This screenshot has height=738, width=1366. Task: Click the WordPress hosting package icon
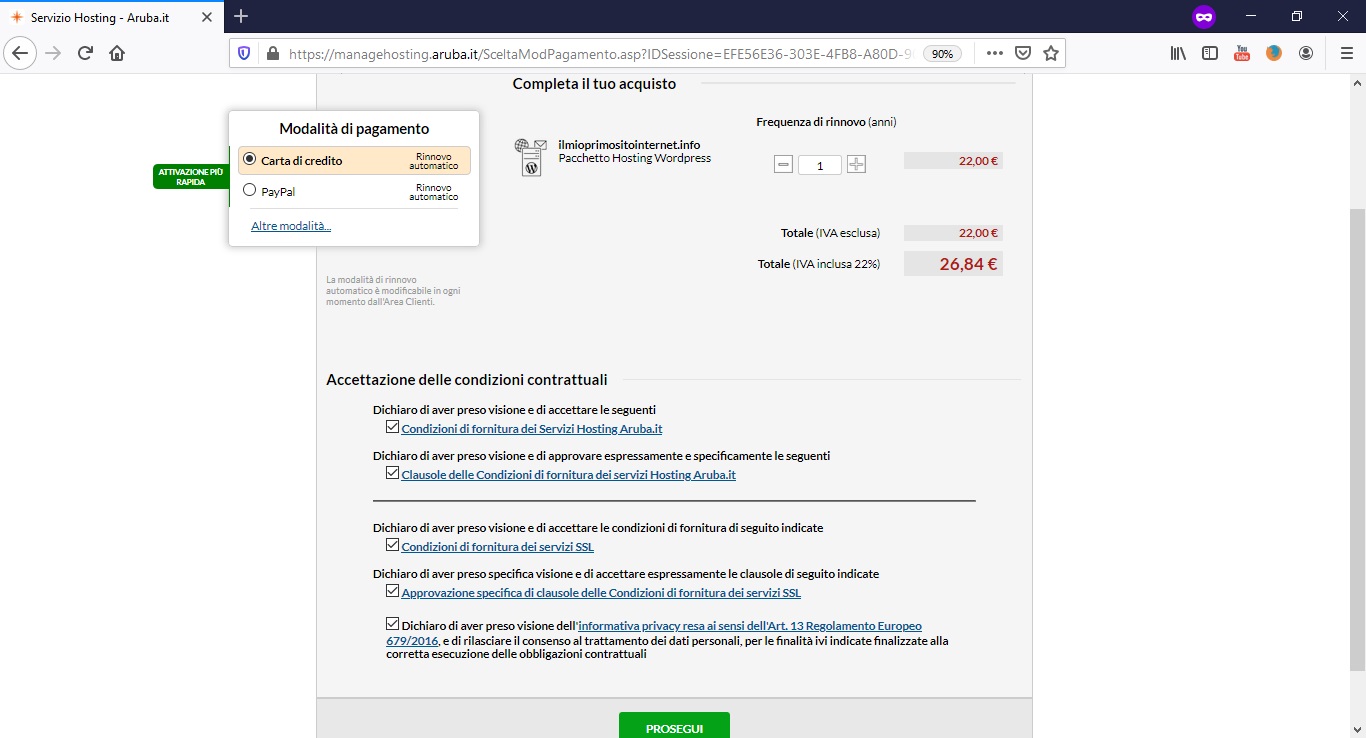pyautogui.click(x=530, y=157)
